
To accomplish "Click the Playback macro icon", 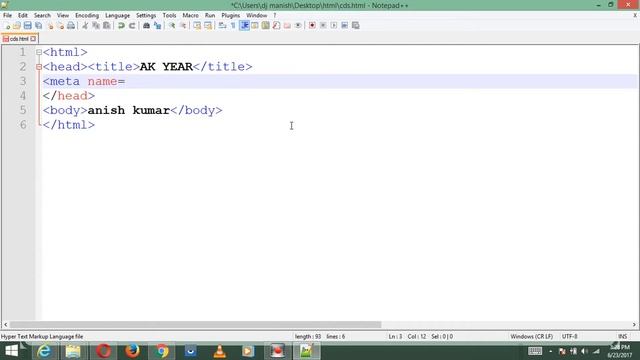I will [x=334, y=25].
